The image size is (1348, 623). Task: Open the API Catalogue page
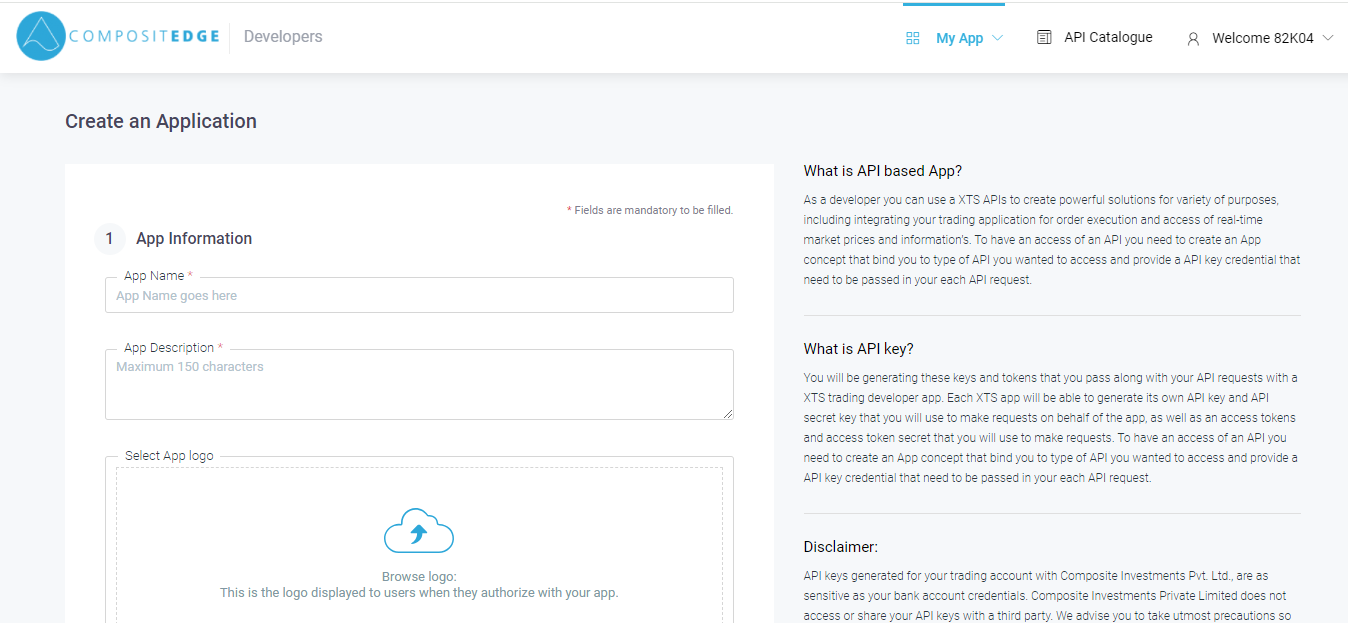pos(1108,37)
